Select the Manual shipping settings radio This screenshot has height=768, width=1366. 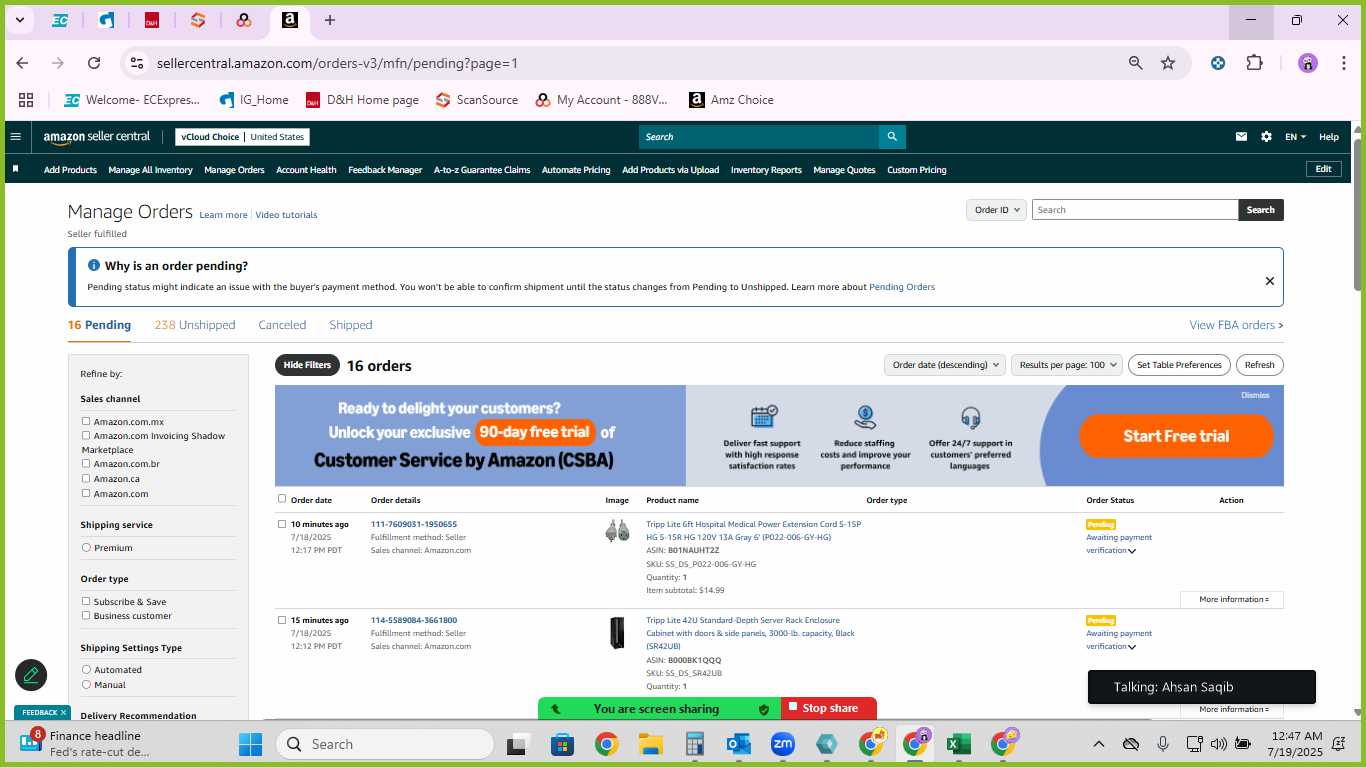click(x=86, y=685)
